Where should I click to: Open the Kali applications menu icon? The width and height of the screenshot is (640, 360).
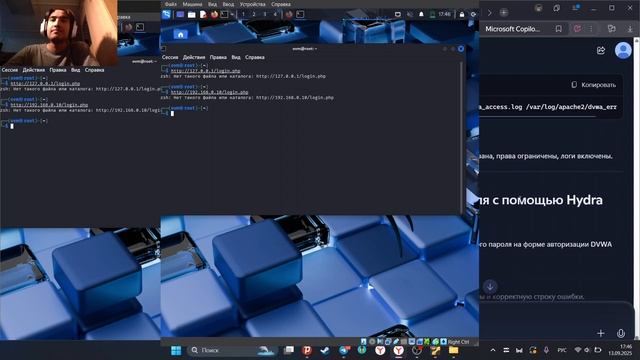click(166, 14)
